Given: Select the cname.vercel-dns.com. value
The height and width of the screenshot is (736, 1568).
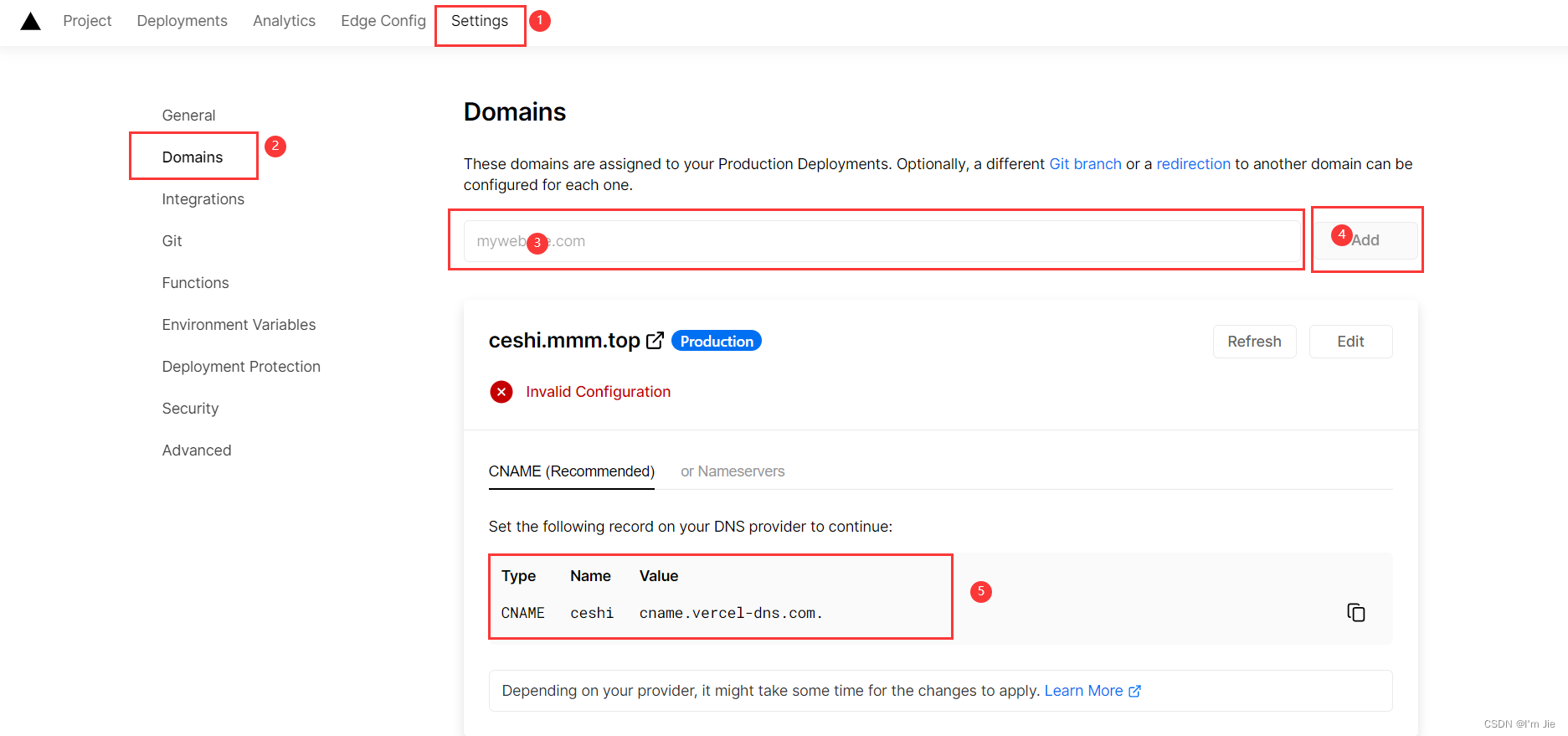Looking at the screenshot, I should coord(731,613).
